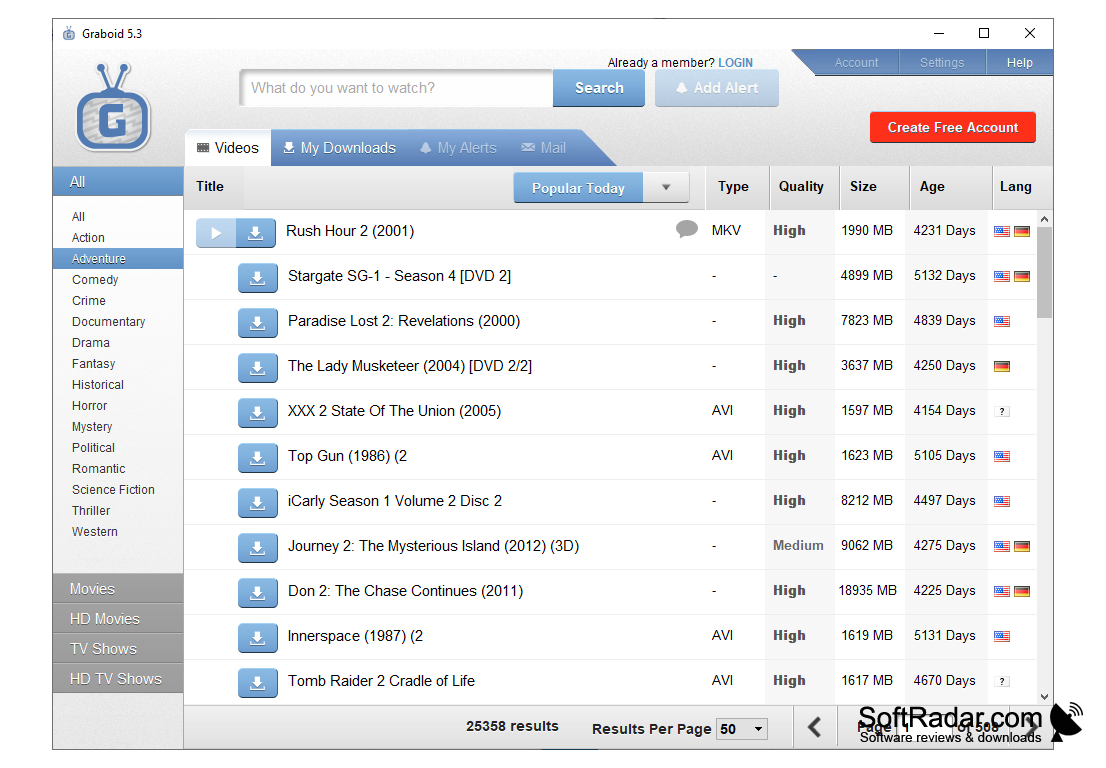Play Rush Hour 2 (2001)
1106x768 pixels.
coord(215,231)
